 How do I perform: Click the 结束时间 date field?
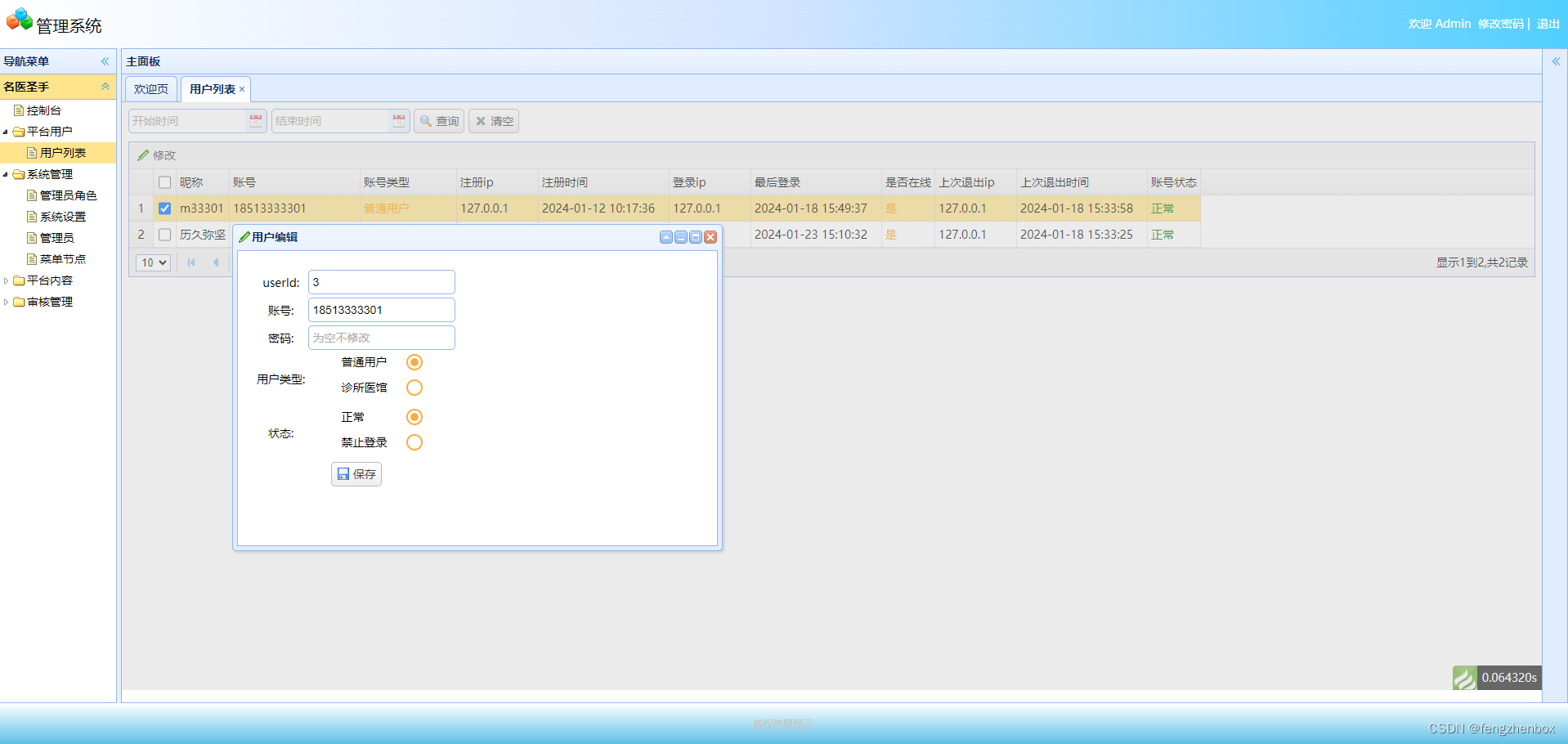pyautogui.click(x=330, y=121)
